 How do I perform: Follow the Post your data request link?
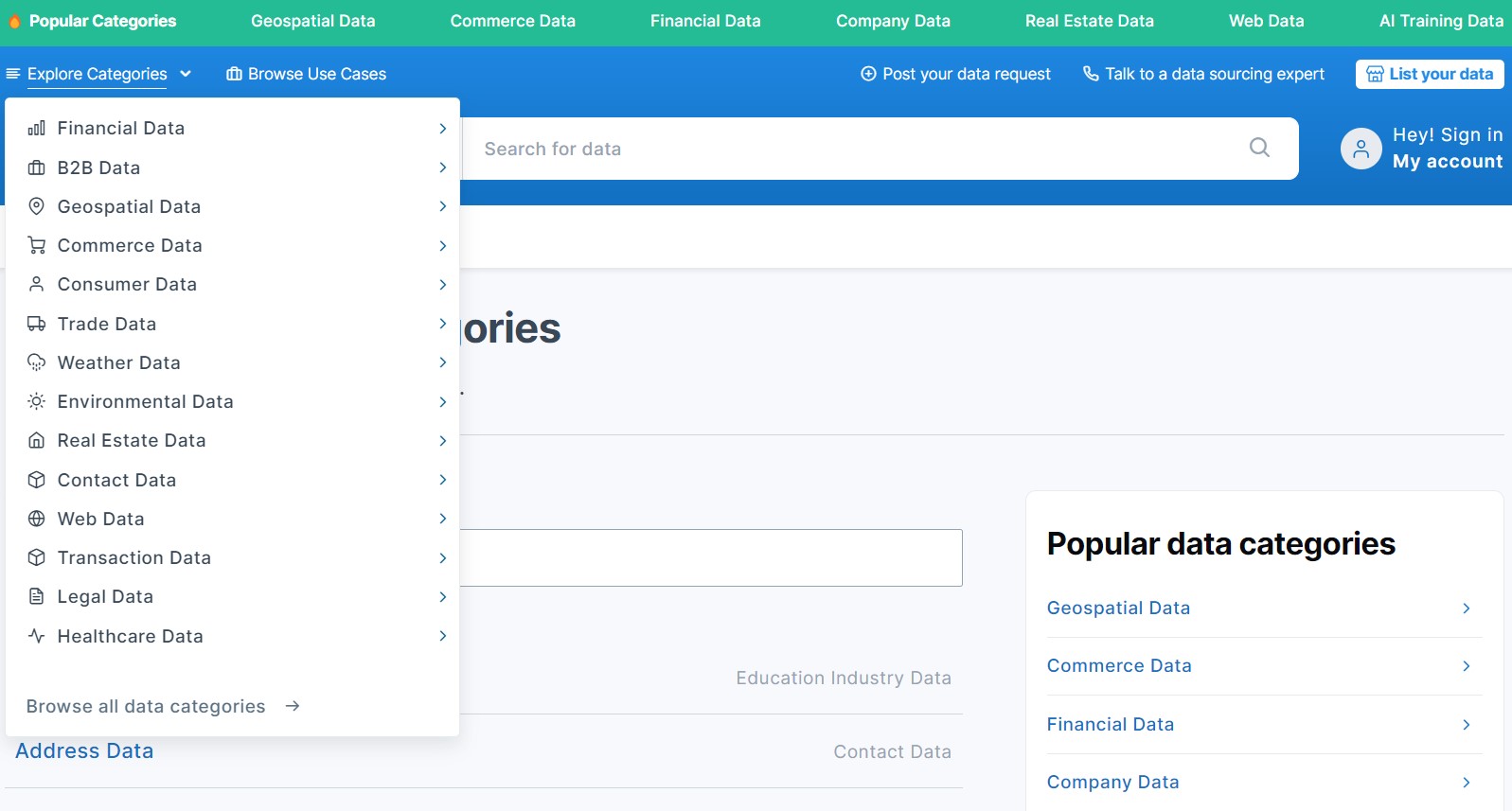click(955, 74)
